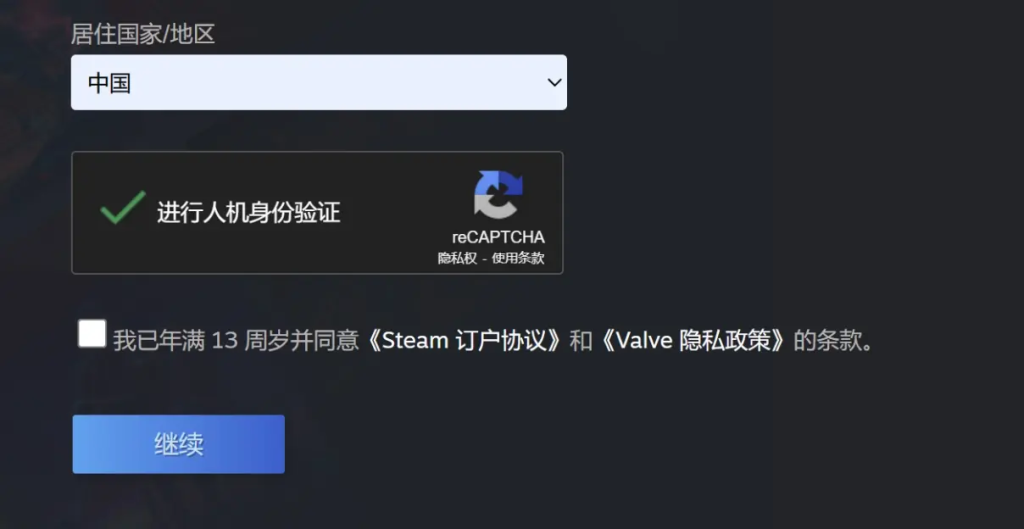
Task: Click the 继续 button
Action: point(178,444)
